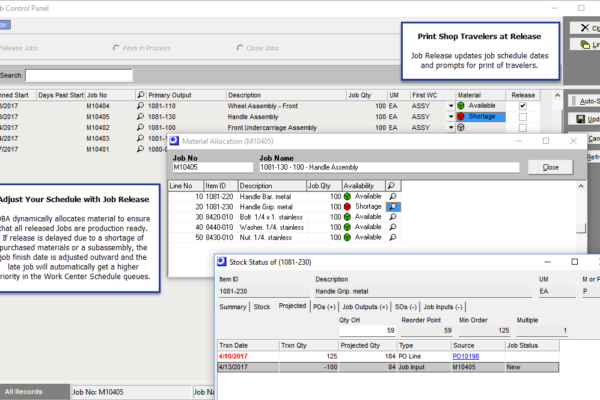Open PO10198 source link
Viewport: 600px width, 400px height.
(466, 356)
